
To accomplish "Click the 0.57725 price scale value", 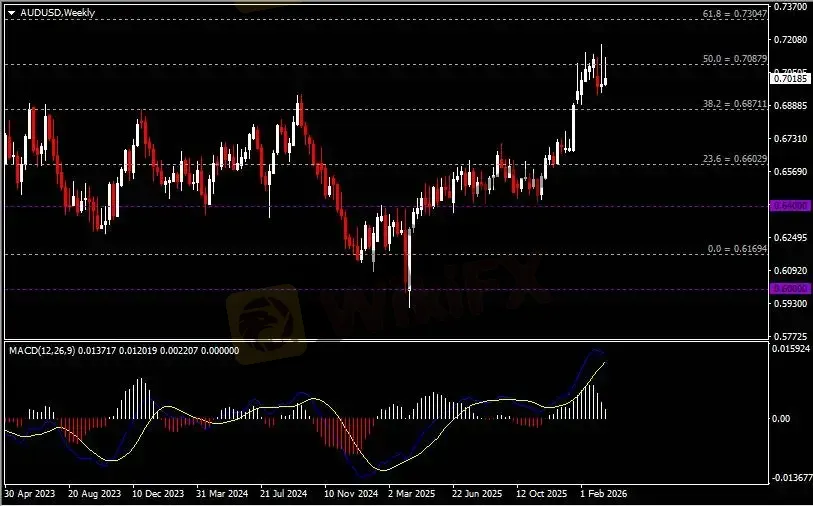I will [x=791, y=336].
